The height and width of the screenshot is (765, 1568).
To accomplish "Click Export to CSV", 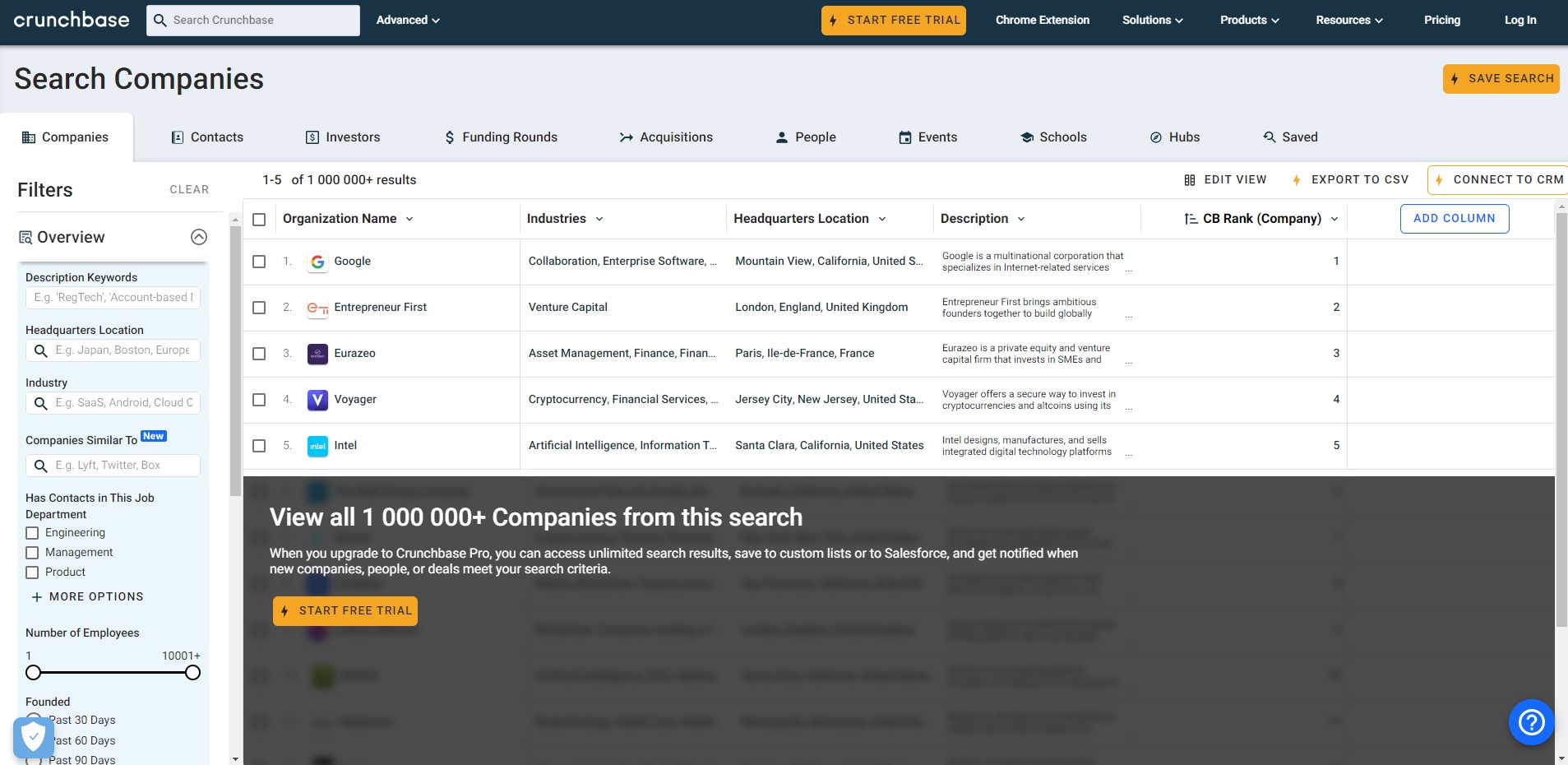I will tap(1350, 180).
